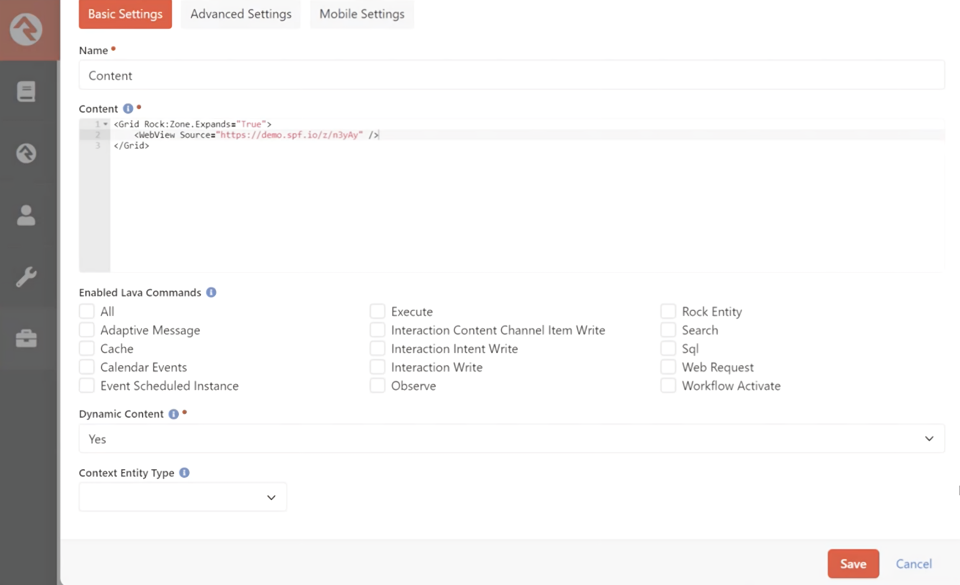Tick the Search checkbox
This screenshot has height=585, width=960.
pos(668,330)
